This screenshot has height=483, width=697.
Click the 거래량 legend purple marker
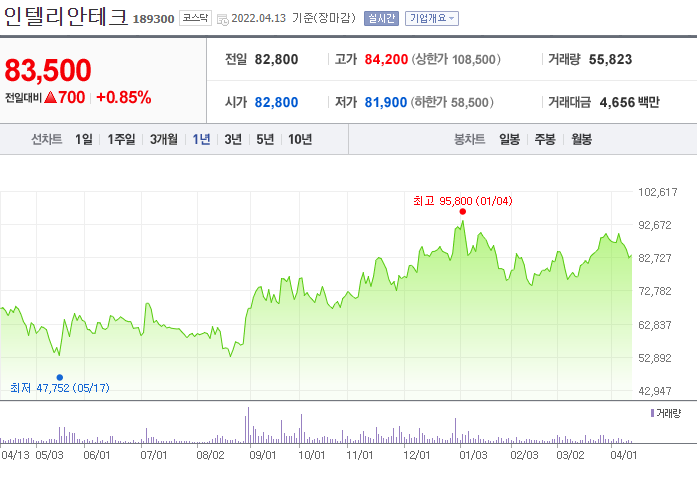[x=652, y=413]
